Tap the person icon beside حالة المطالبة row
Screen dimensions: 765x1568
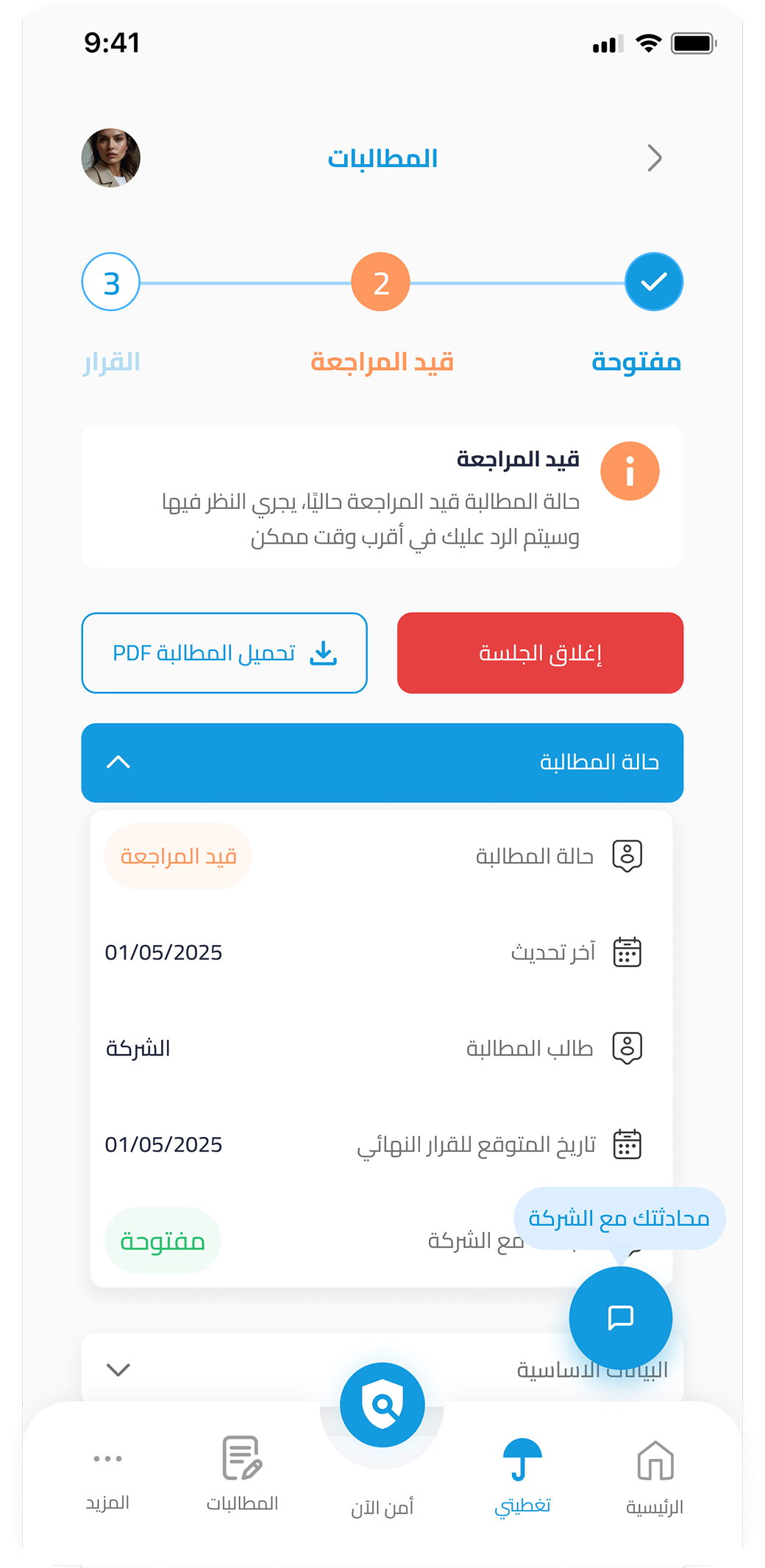pos(627,856)
